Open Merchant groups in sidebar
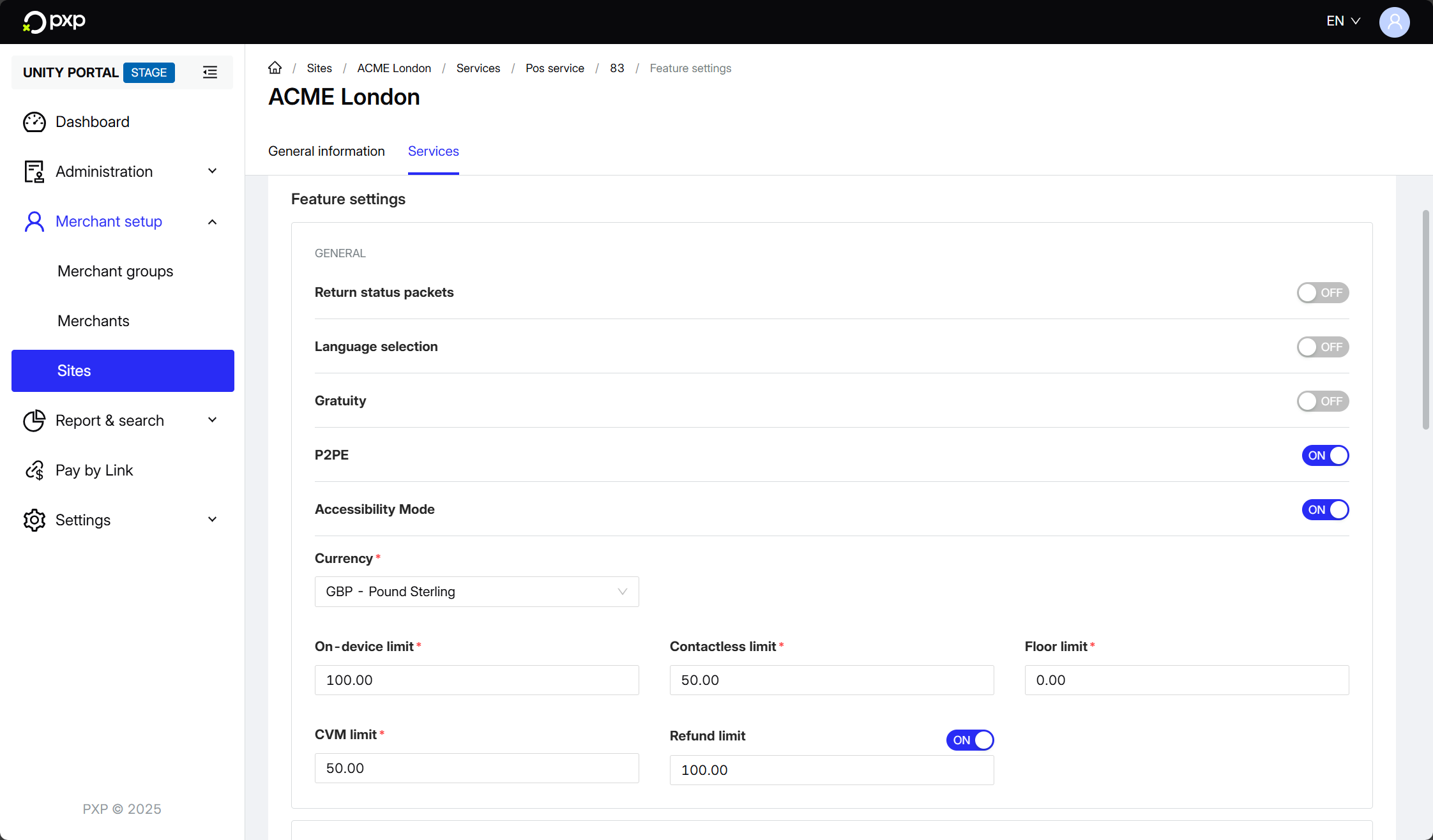 [x=116, y=271]
